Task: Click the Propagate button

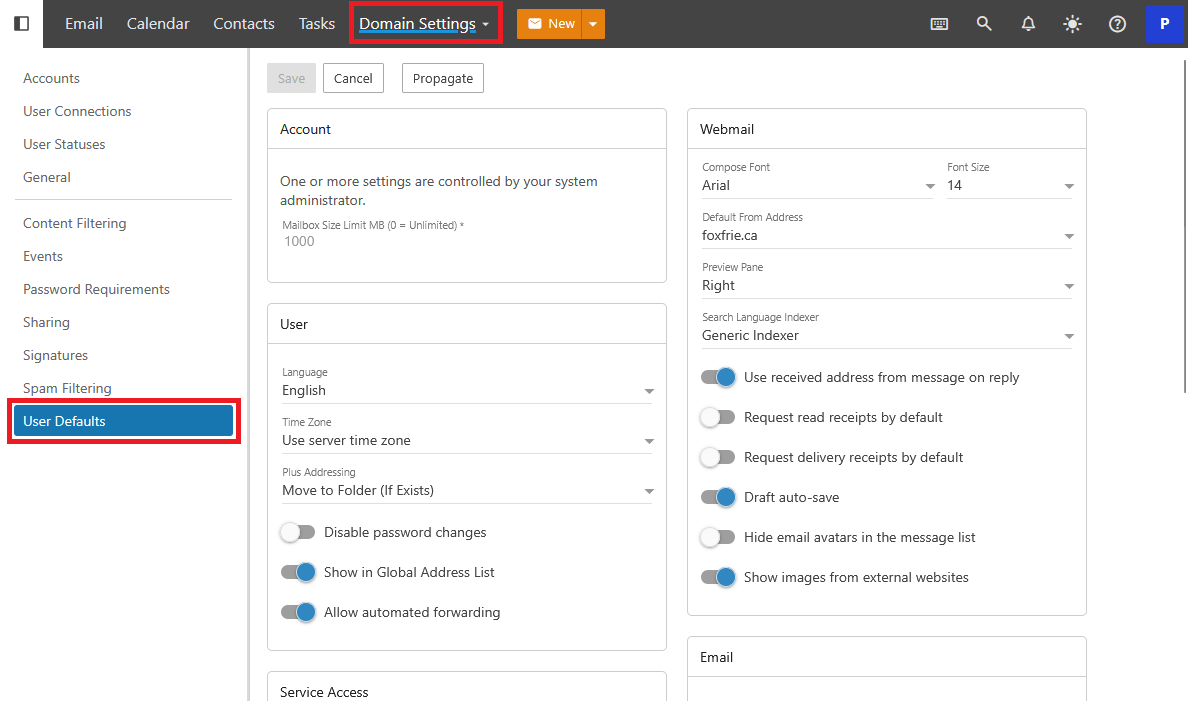Action: [442, 79]
